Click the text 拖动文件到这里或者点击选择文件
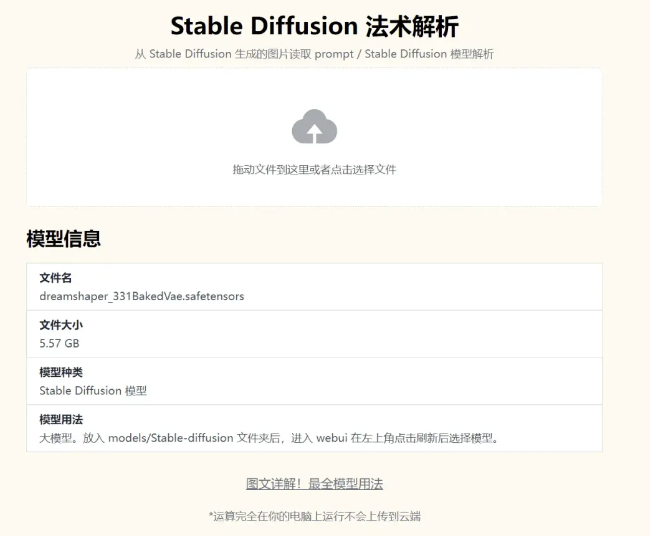This screenshot has width=650, height=536. tap(314, 170)
